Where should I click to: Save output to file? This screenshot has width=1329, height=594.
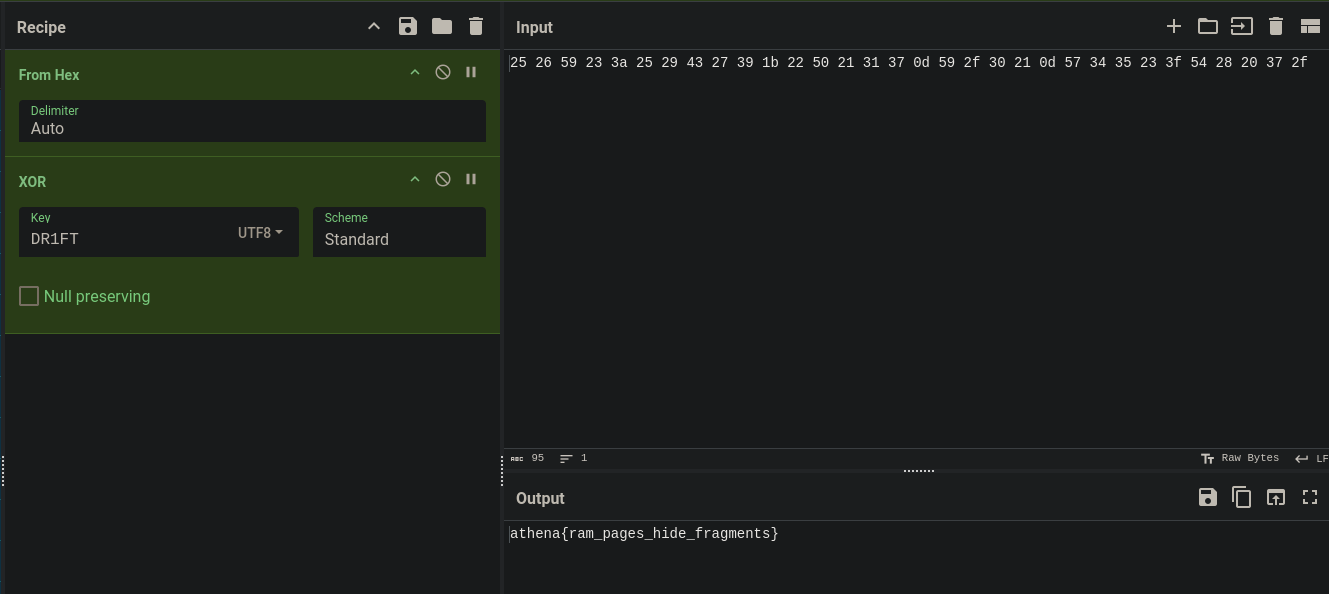pyautogui.click(x=1208, y=497)
